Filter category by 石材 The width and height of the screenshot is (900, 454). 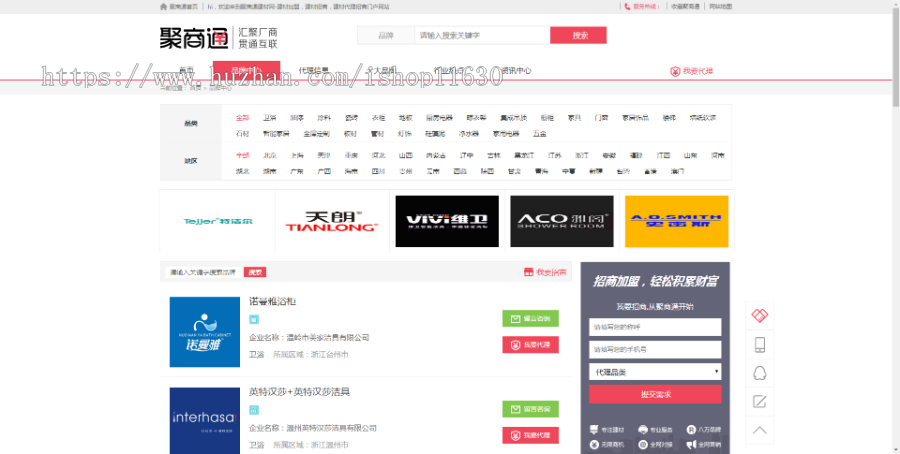click(x=242, y=134)
